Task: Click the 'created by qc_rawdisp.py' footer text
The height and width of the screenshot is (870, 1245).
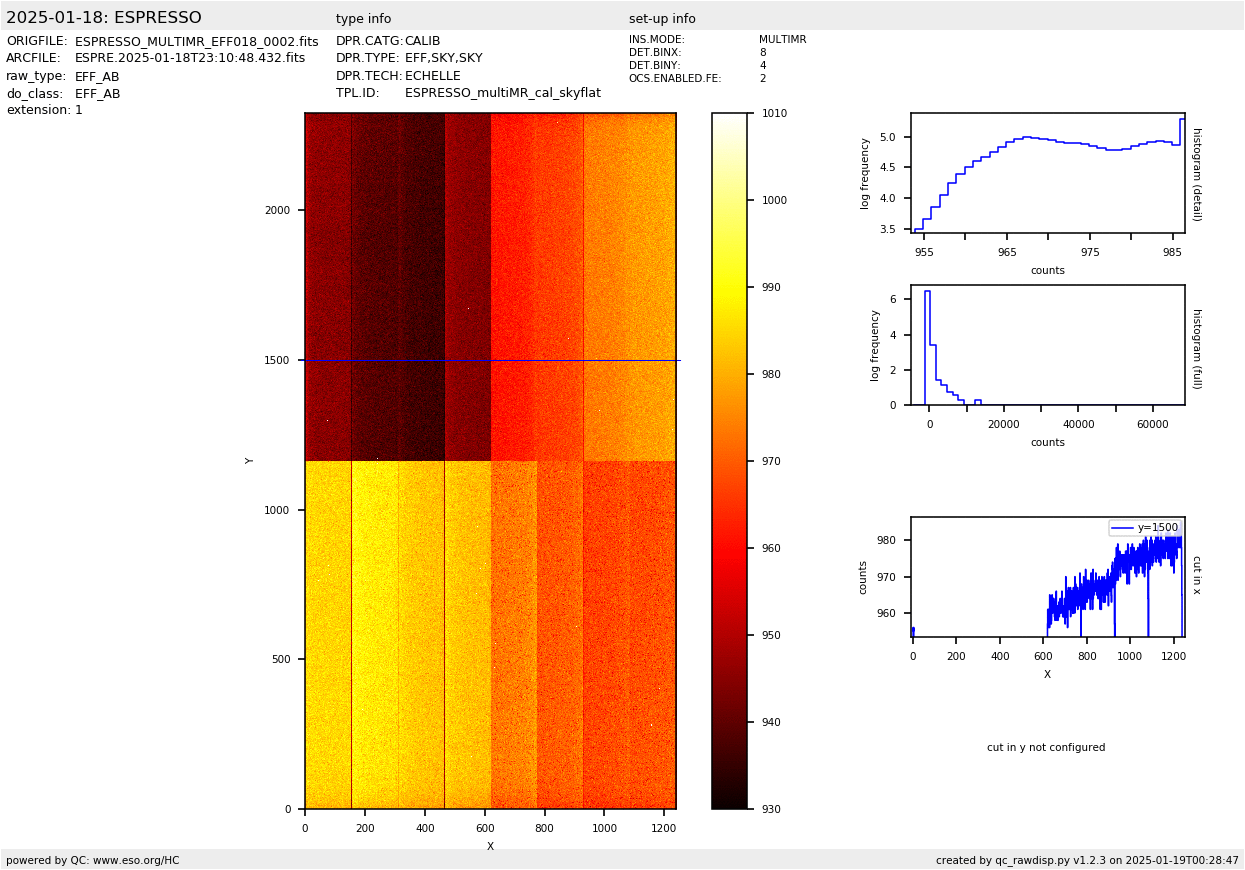Action: pyautogui.click(x=1087, y=860)
